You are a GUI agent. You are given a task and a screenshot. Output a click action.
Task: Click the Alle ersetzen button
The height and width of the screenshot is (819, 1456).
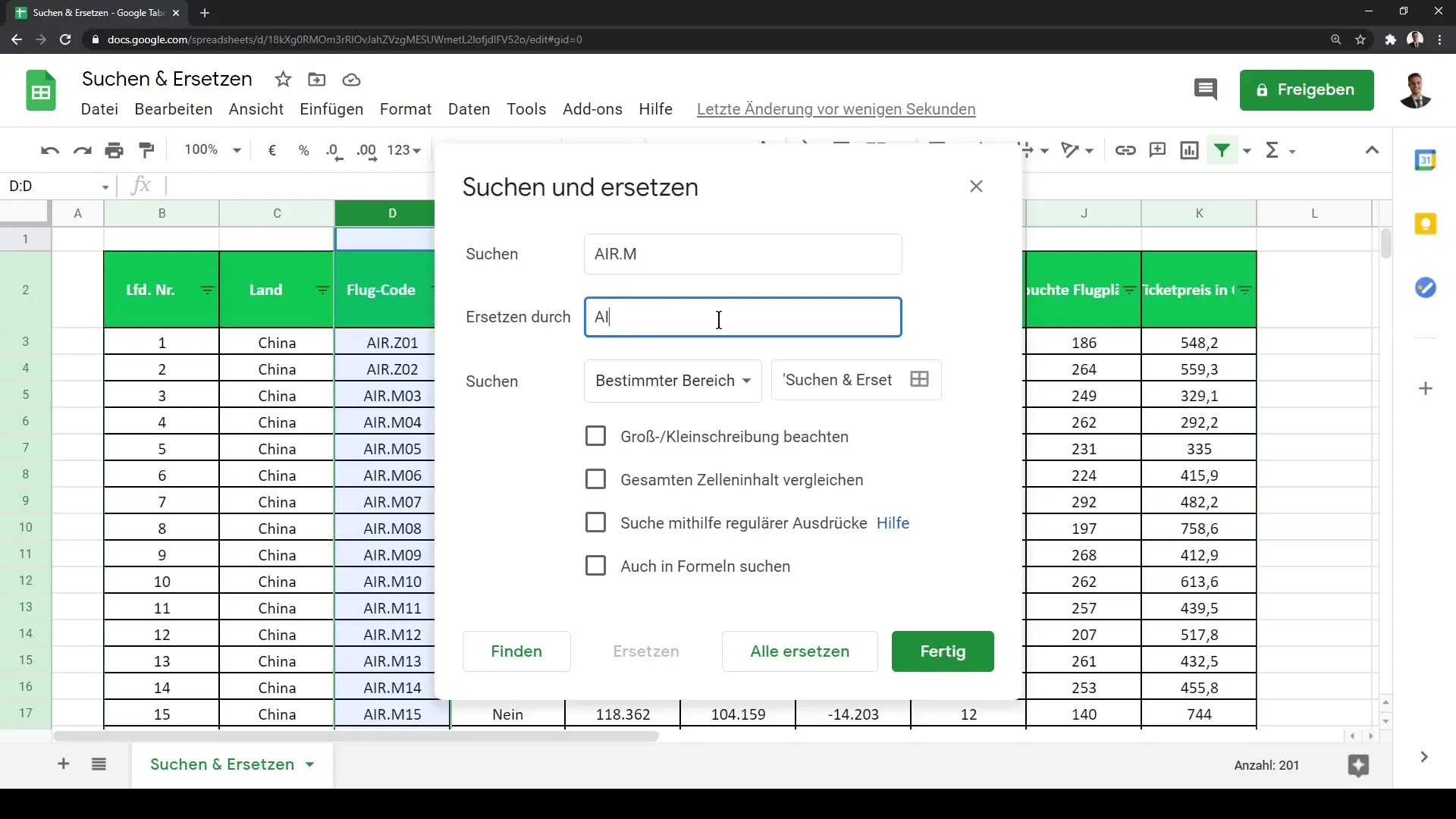point(800,651)
